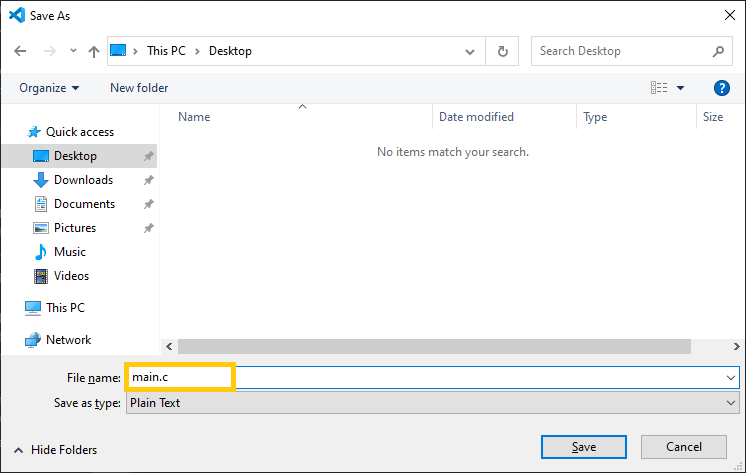This screenshot has height=473, width=746.
Task: Select the Downloads folder icon
Action: coord(41,180)
